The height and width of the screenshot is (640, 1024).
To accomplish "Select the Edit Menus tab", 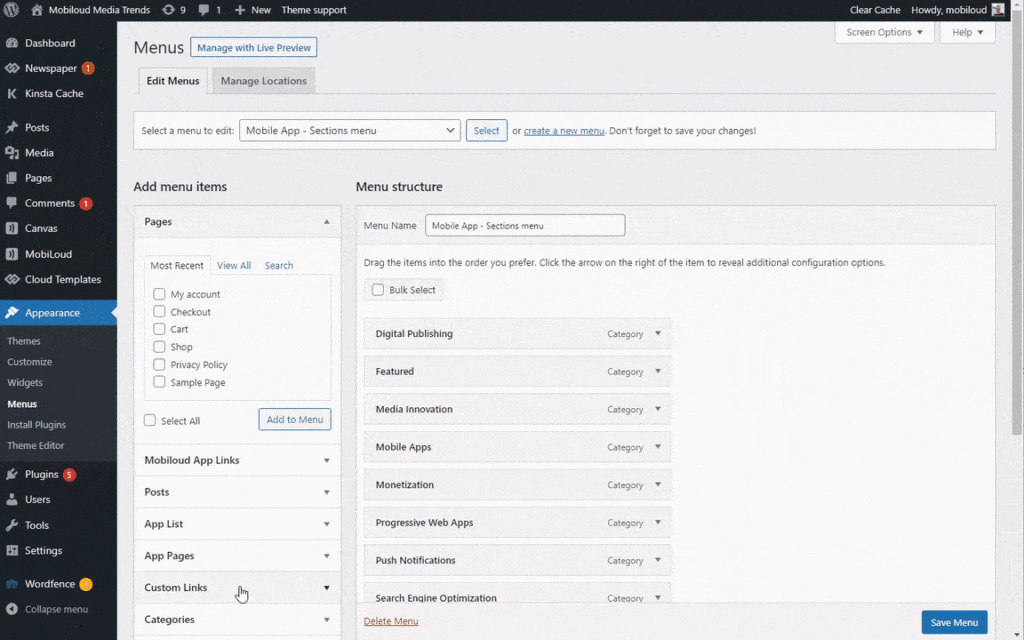I will (172, 81).
